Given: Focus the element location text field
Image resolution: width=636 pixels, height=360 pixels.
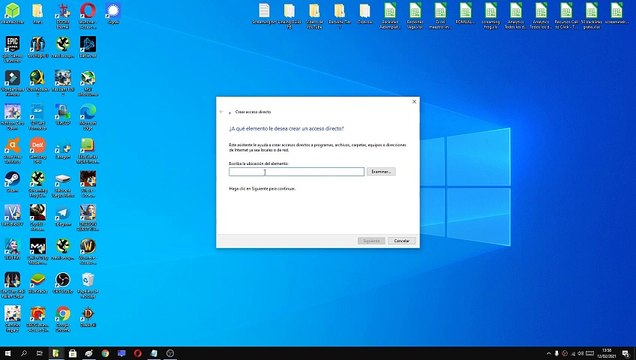Looking at the screenshot, I should (297, 172).
